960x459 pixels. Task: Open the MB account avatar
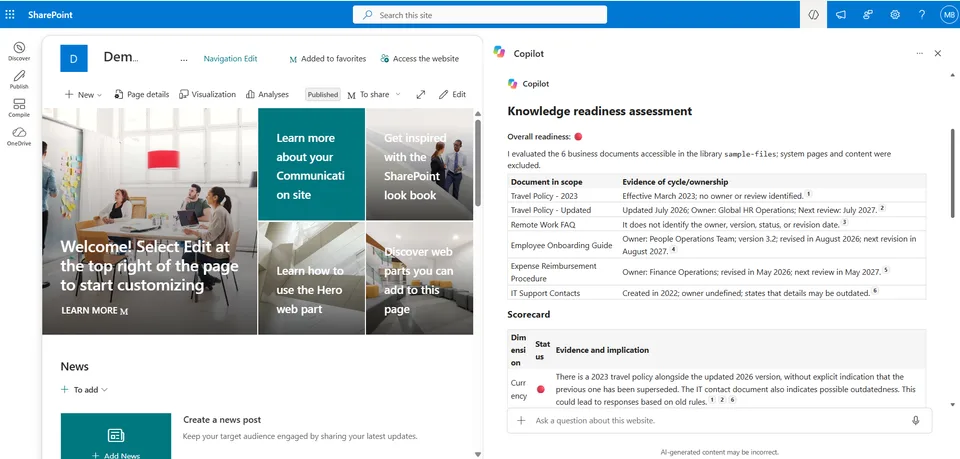(x=948, y=15)
